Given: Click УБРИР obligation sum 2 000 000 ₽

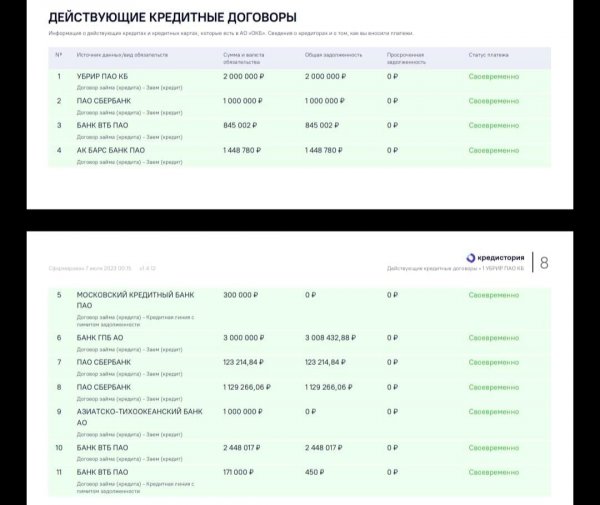Looking at the screenshot, I should (x=244, y=77).
